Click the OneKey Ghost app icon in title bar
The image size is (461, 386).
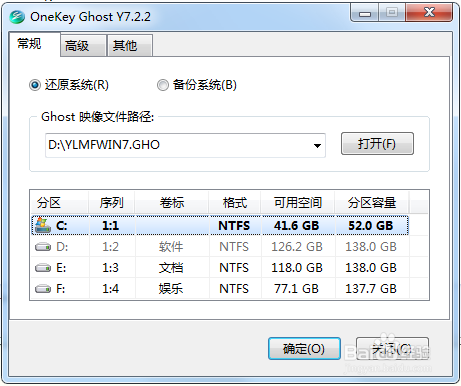click(x=17, y=17)
